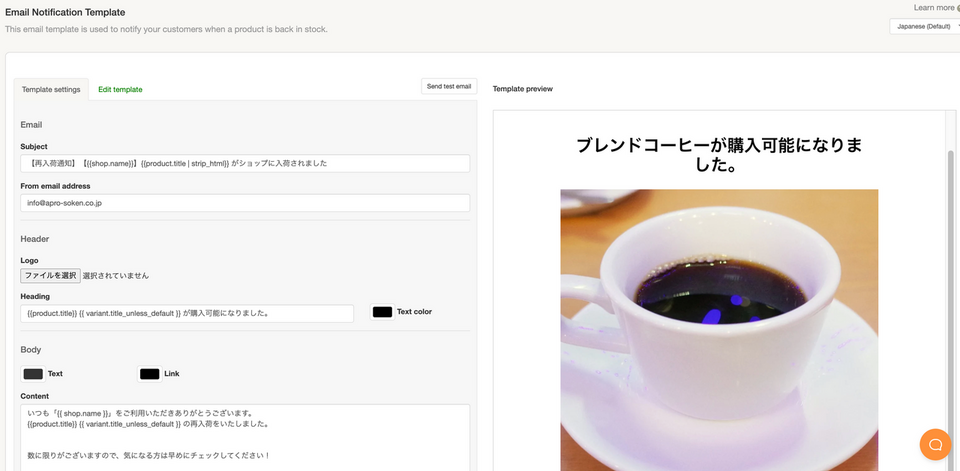The height and width of the screenshot is (471, 960).
Task: Open the heading Text color swatch
Action: (x=382, y=312)
